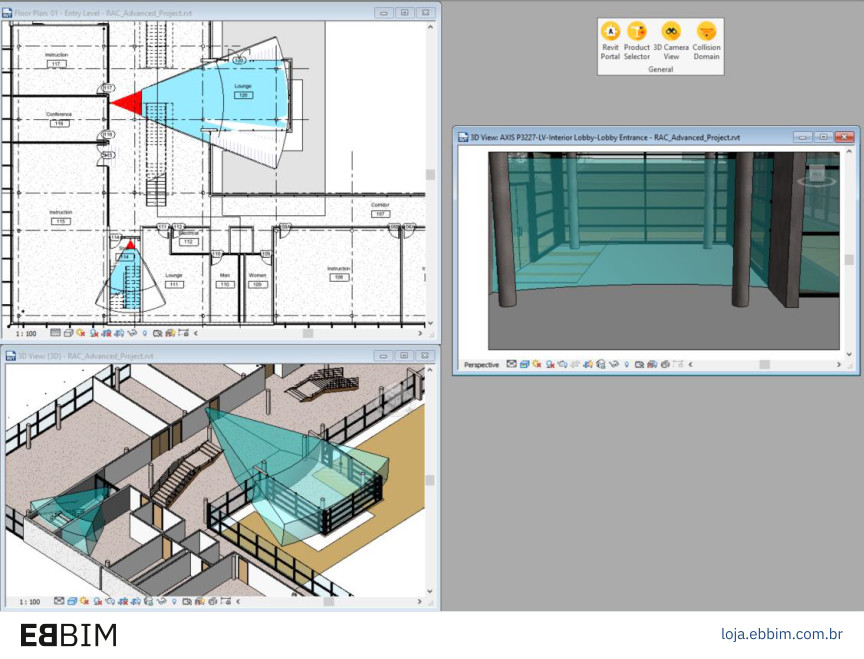Open Rendering Dialog in AXIS camera view
This screenshot has width=864, height=659.
563,364
